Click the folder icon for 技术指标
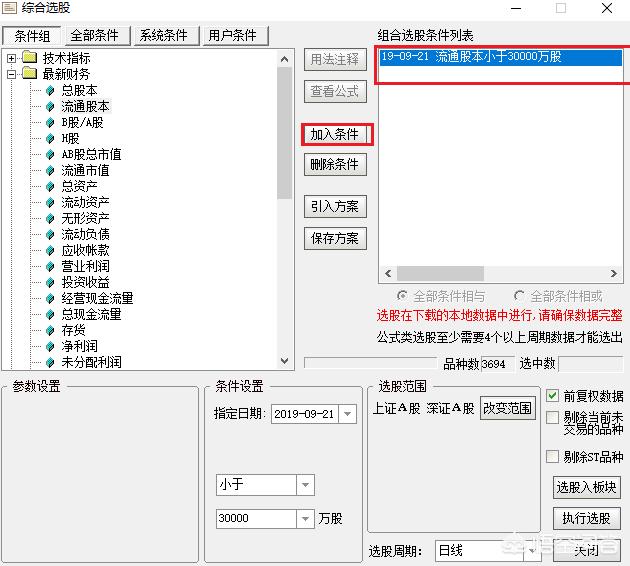 [x=29, y=58]
